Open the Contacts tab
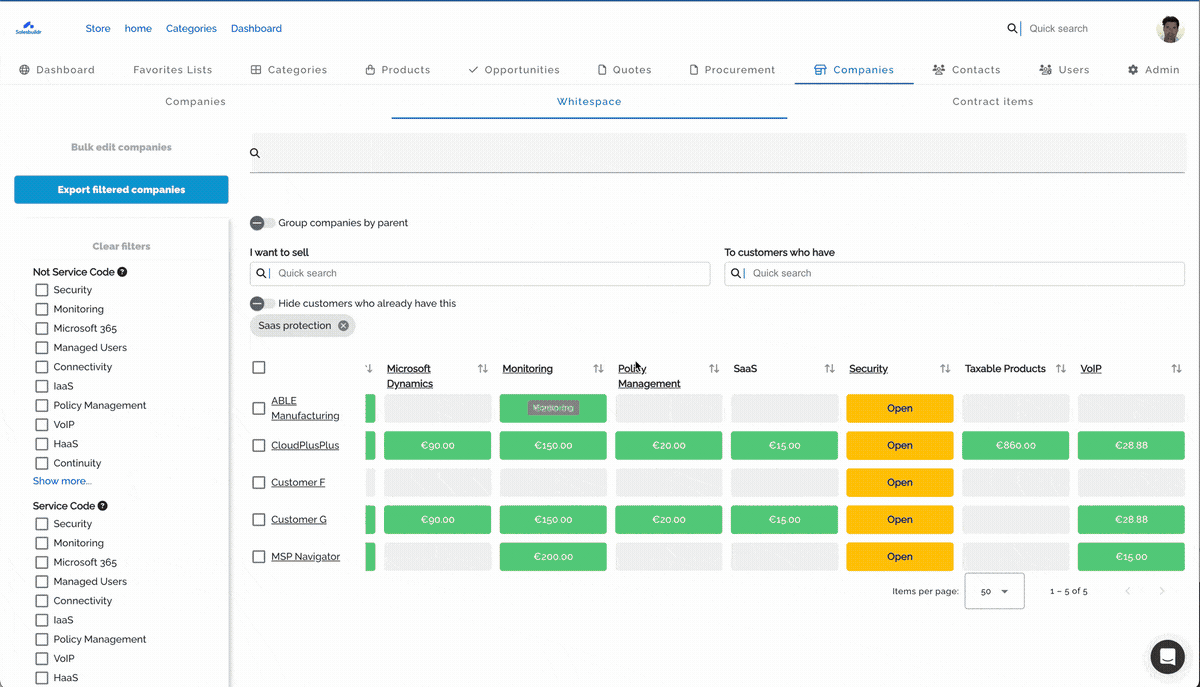This screenshot has height=687, width=1200. pyautogui.click(x=966, y=70)
